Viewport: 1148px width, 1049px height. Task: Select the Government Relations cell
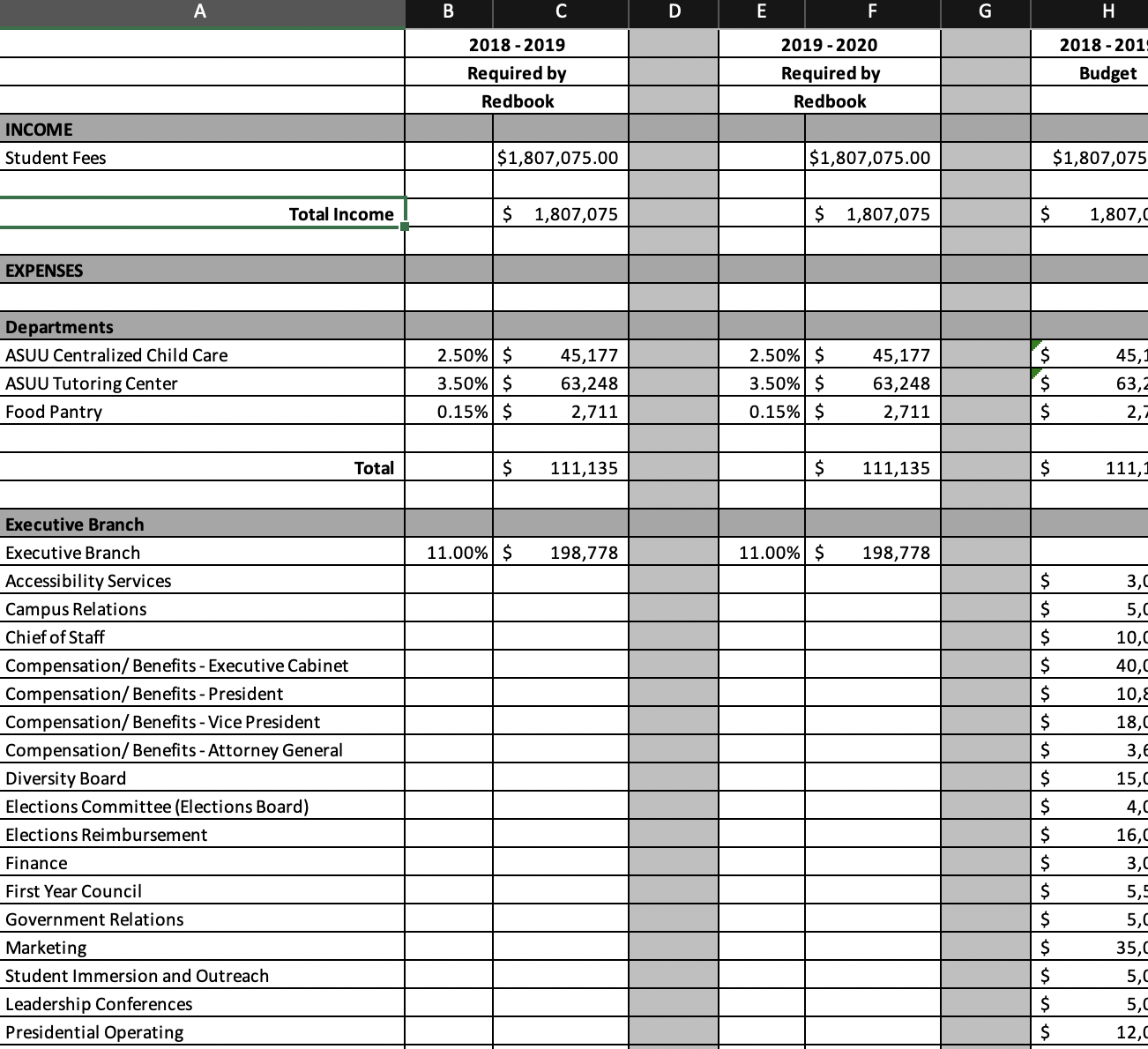point(202,919)
